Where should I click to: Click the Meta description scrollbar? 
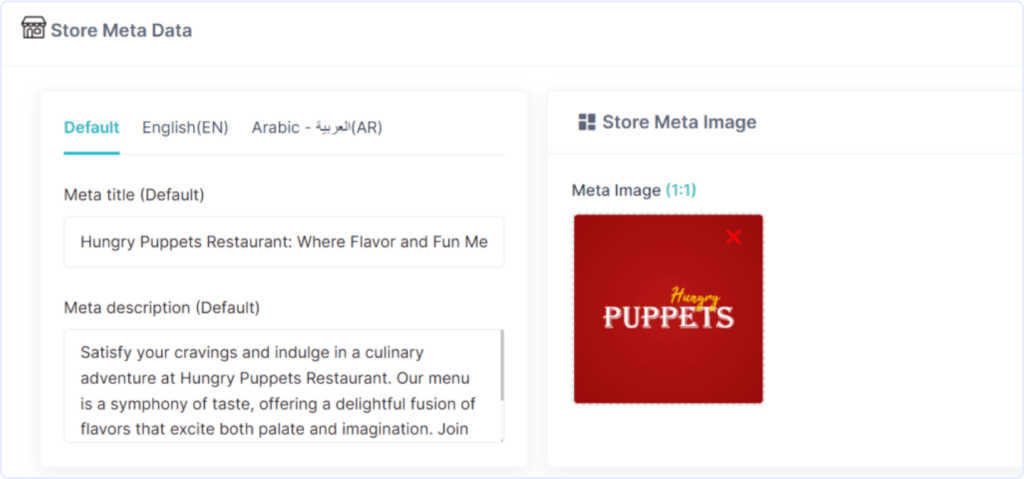pyautogui.click(x=502, y=366)
